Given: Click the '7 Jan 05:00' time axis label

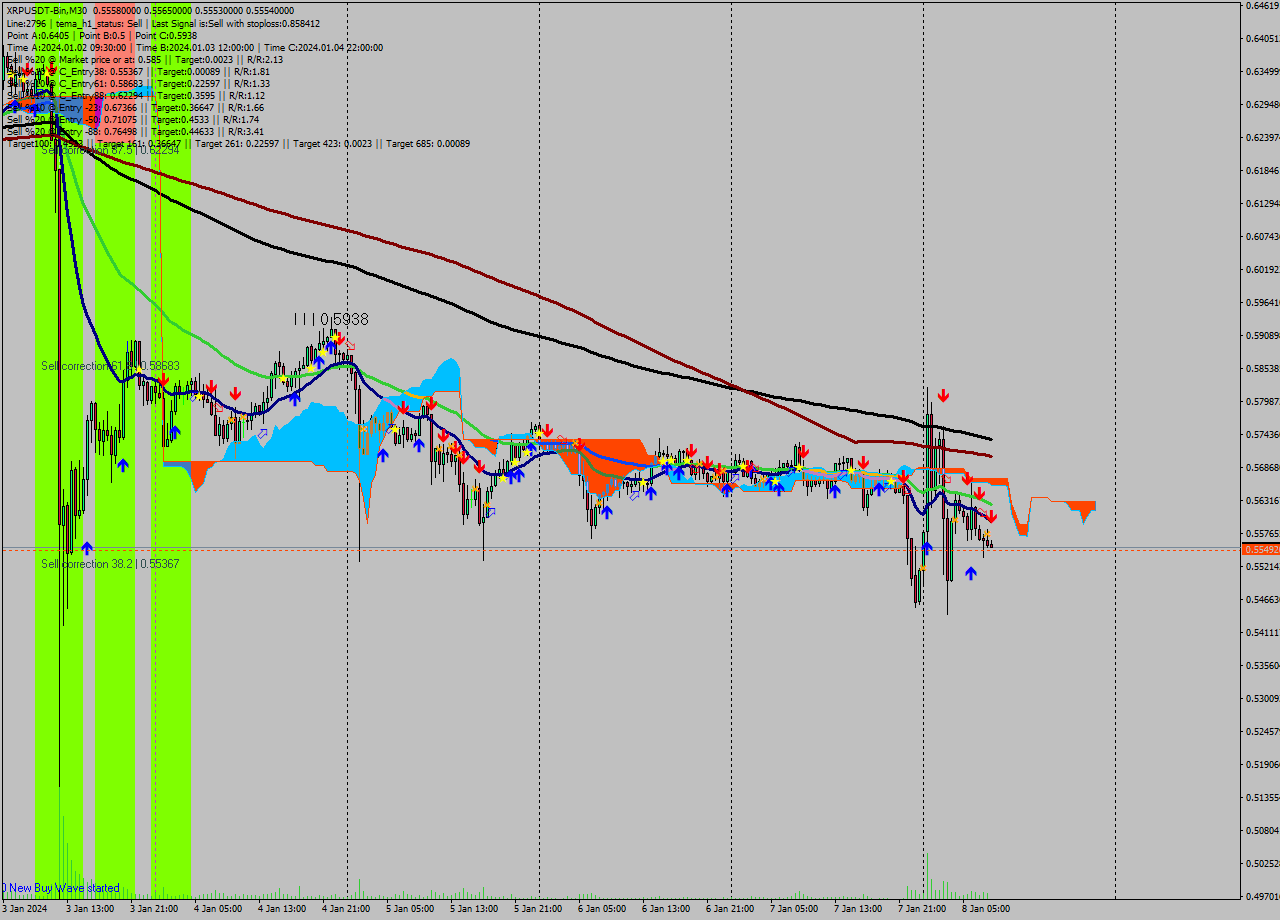Looking at the screenshot, I should coord(794,909).
